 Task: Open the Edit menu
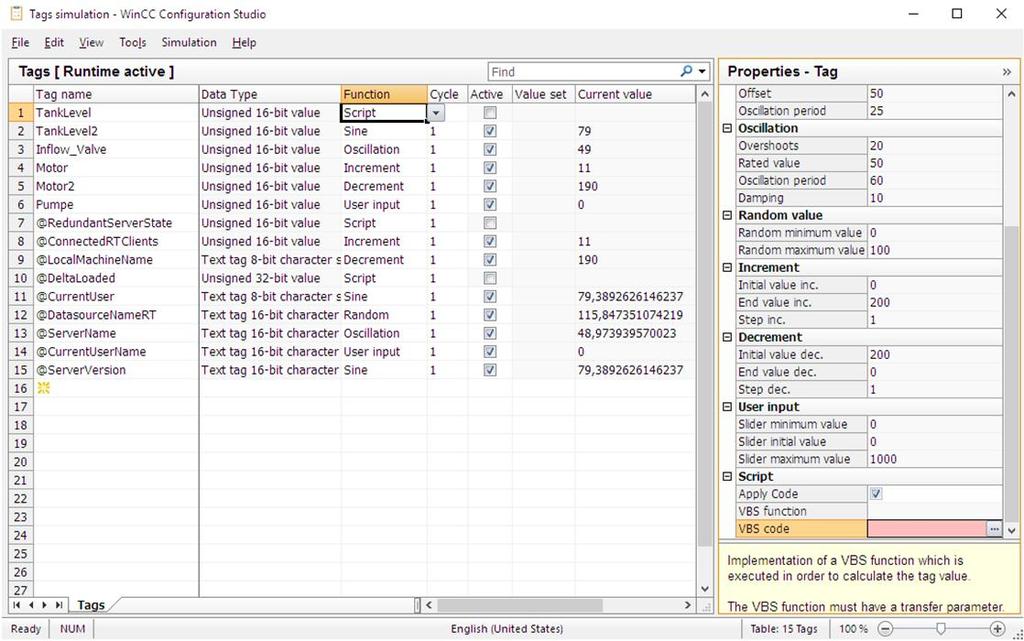54,42
